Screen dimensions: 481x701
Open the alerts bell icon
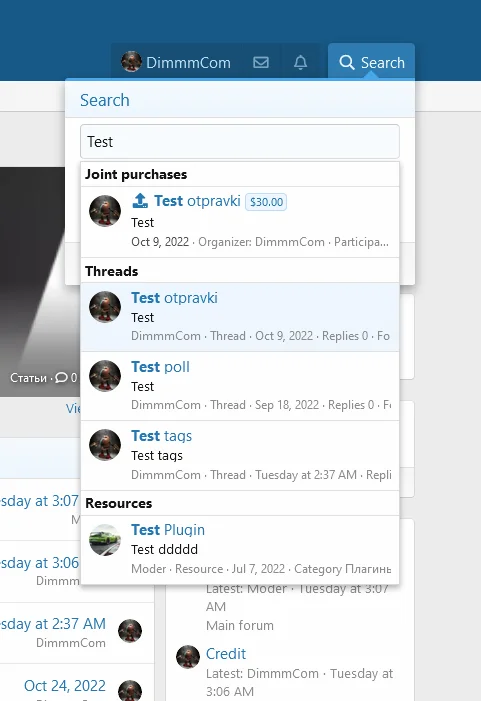[300, 63]
